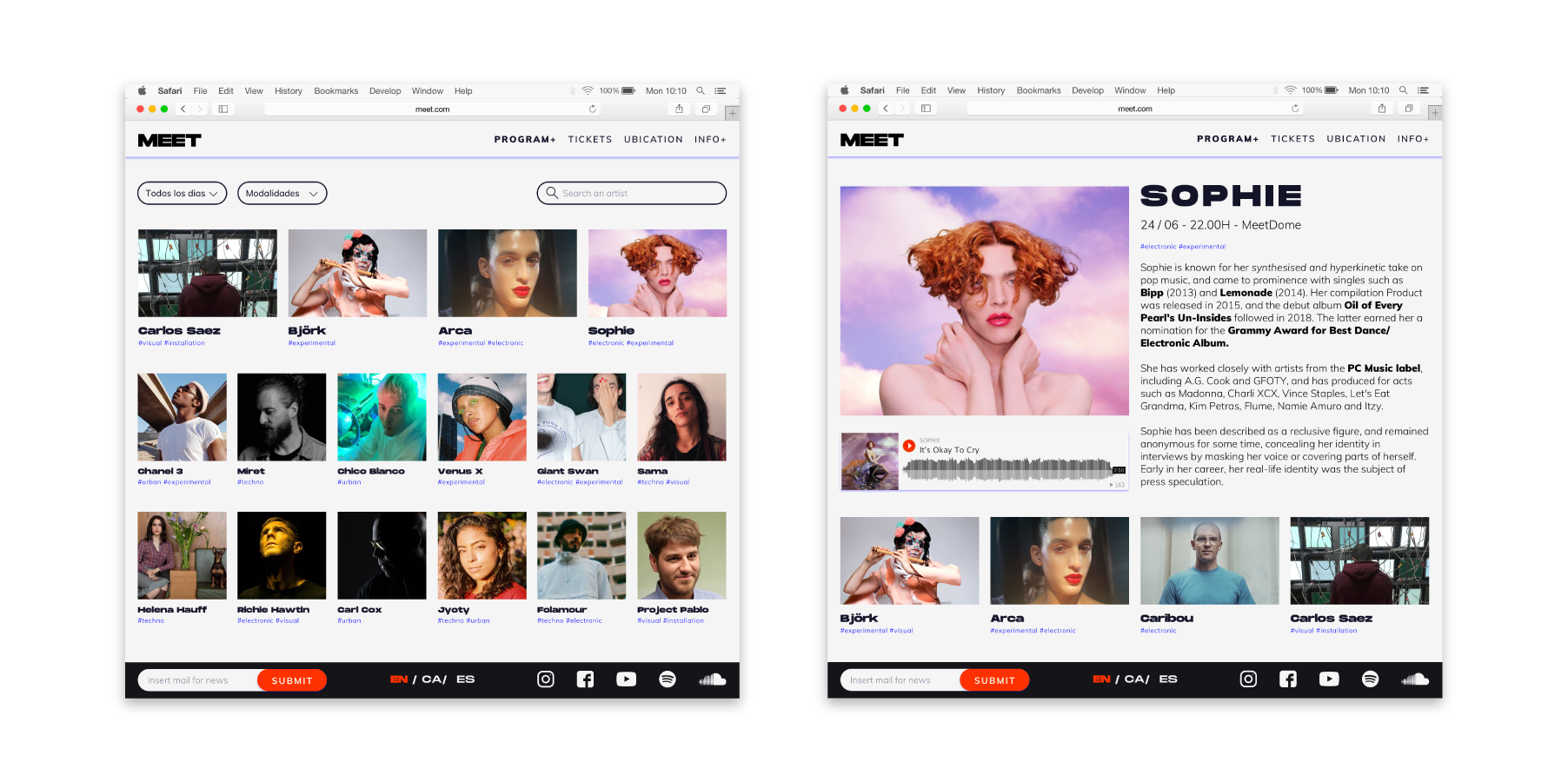Open the Carlos Saez thumbnail in left window
The image size is (1568, 782).
coord(208,273)
